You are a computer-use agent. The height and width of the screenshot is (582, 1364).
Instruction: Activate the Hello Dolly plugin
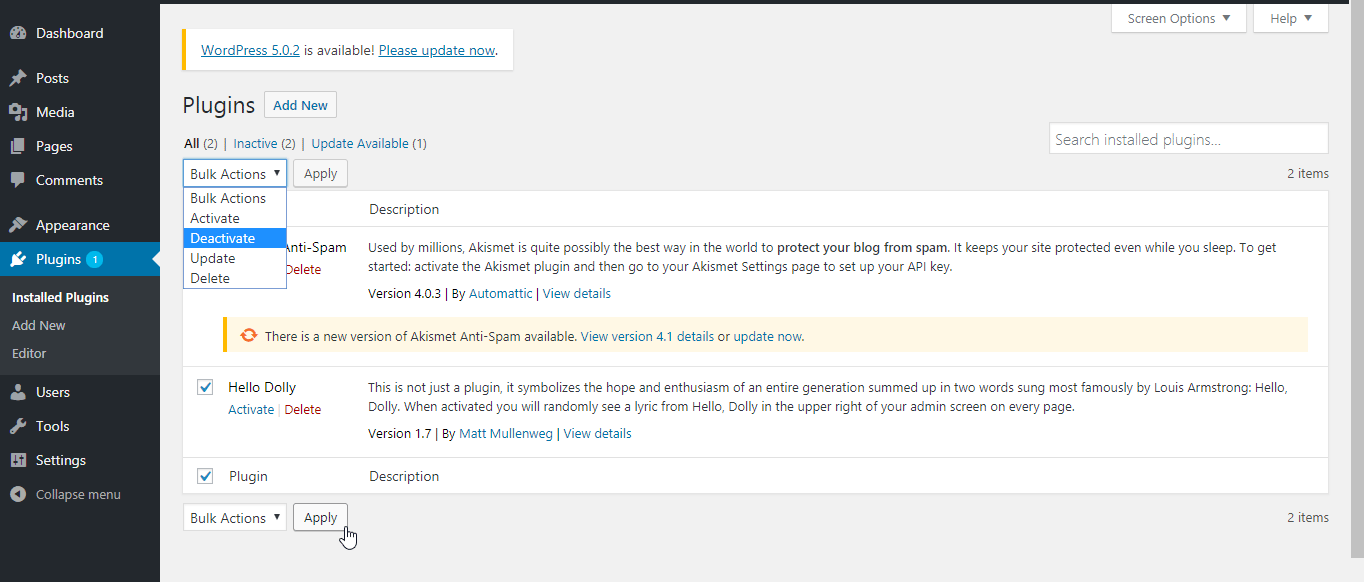click(x=251, y=410)
